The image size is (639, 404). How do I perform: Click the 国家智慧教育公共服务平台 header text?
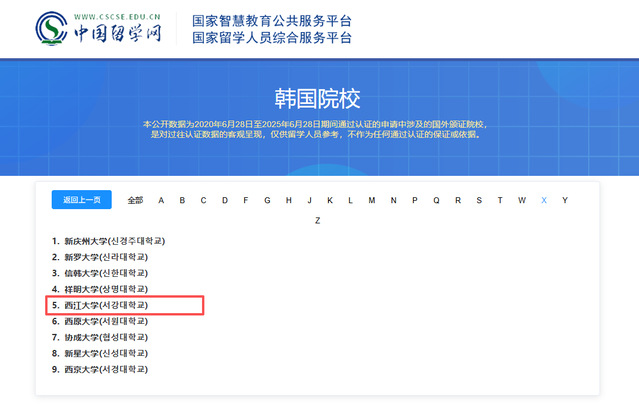click(x=272, y=21)
